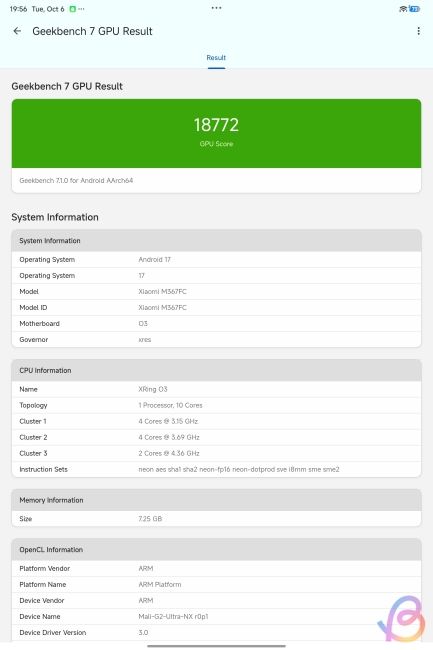Click the clock '19:56' in status bar
Viewport: 433px width, 650px height.
19,9
